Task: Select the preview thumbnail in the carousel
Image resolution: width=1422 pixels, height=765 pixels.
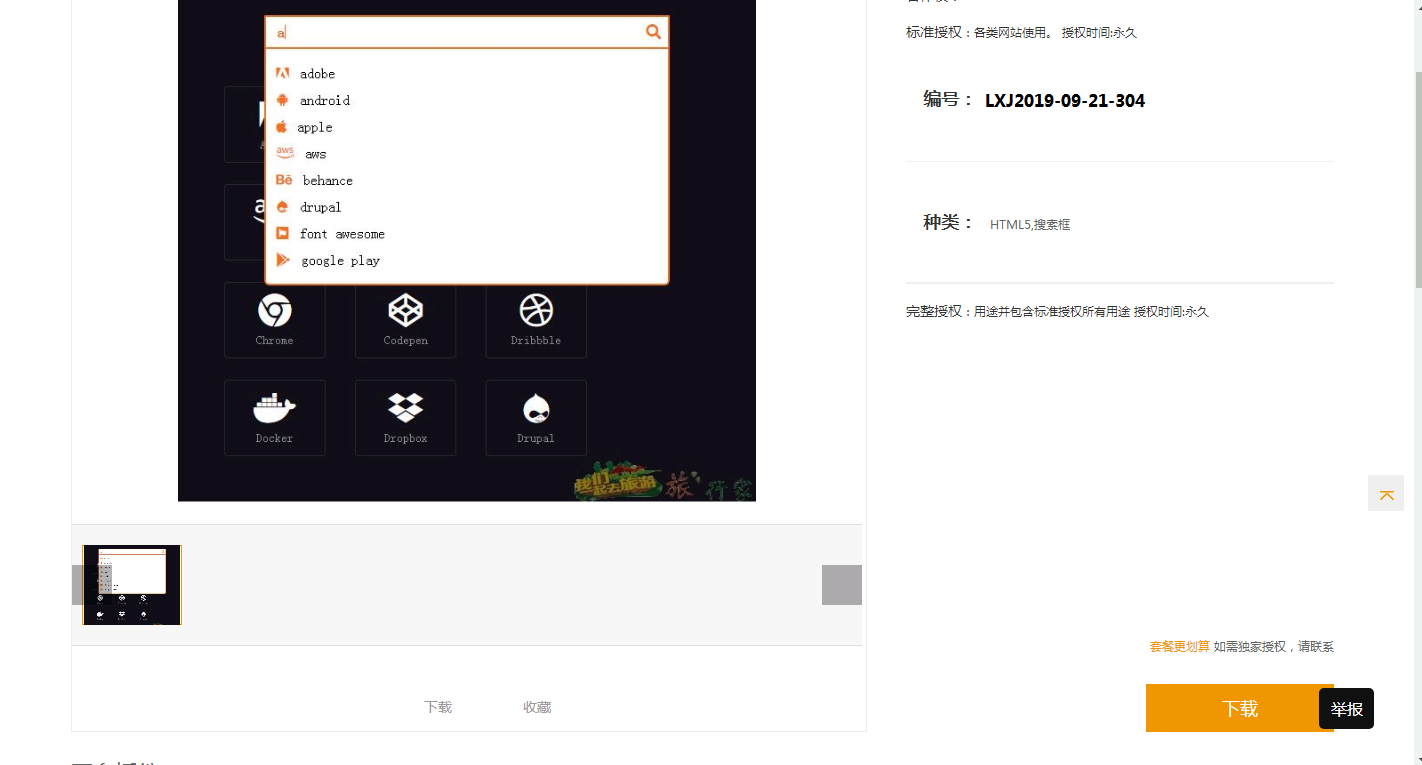Action: pos(132,585)
